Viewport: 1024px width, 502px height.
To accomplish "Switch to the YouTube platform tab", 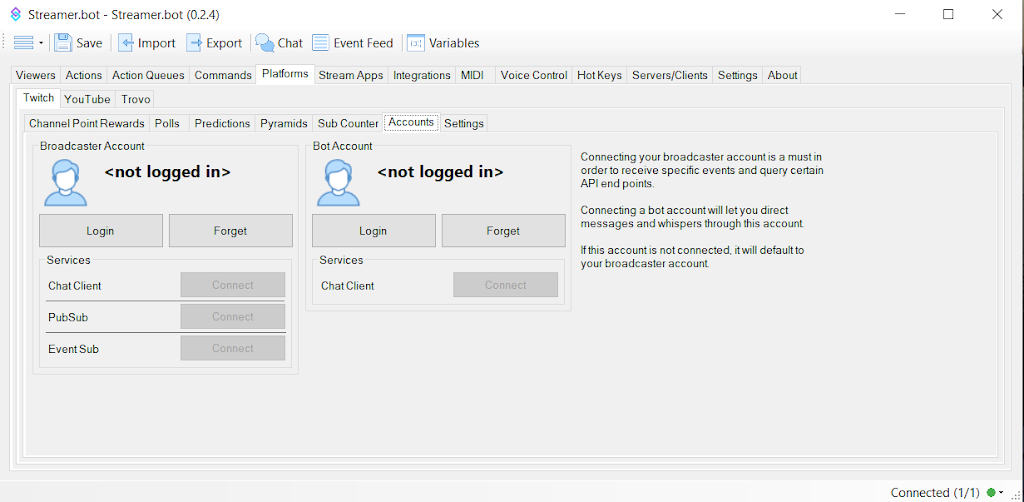I will click(x=87, y=99).
